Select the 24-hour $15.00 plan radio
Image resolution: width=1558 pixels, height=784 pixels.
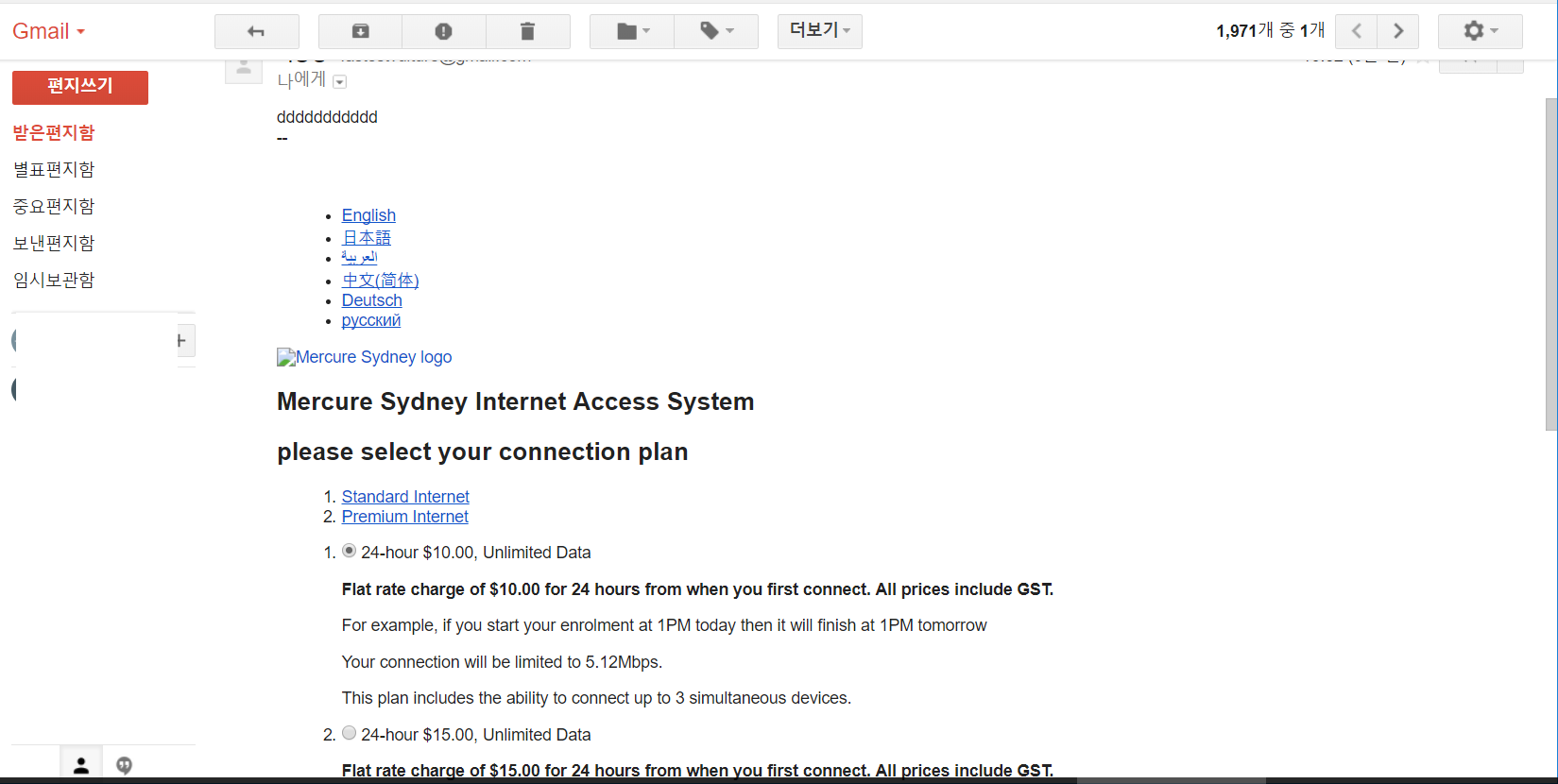pyautogui.click(x=349, y=733)
